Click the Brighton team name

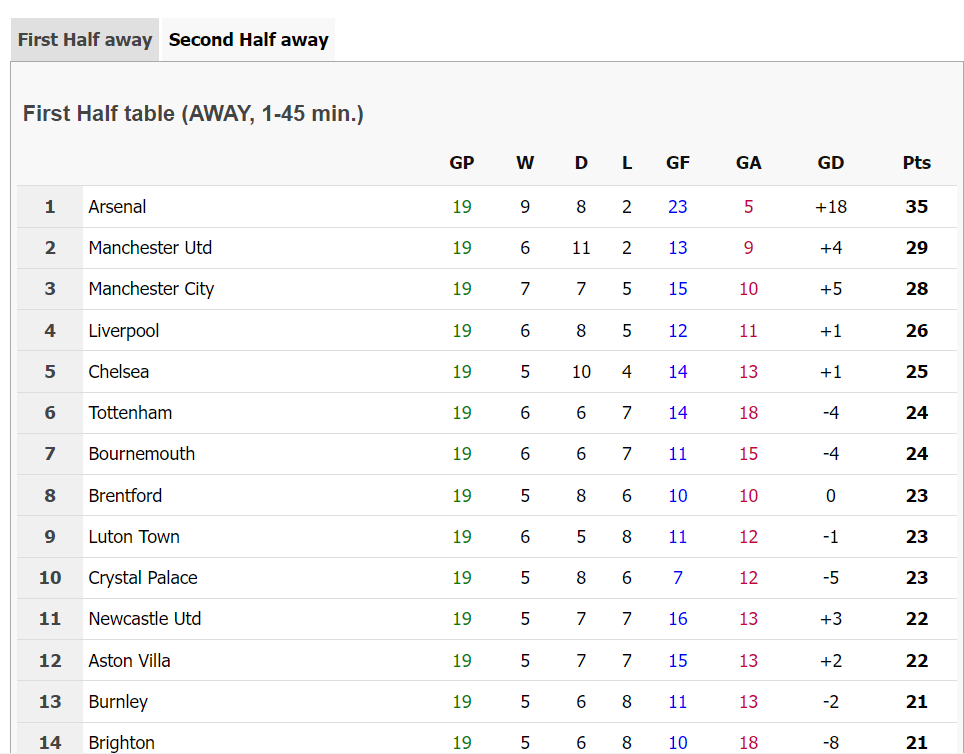click(x=121, y=742)
